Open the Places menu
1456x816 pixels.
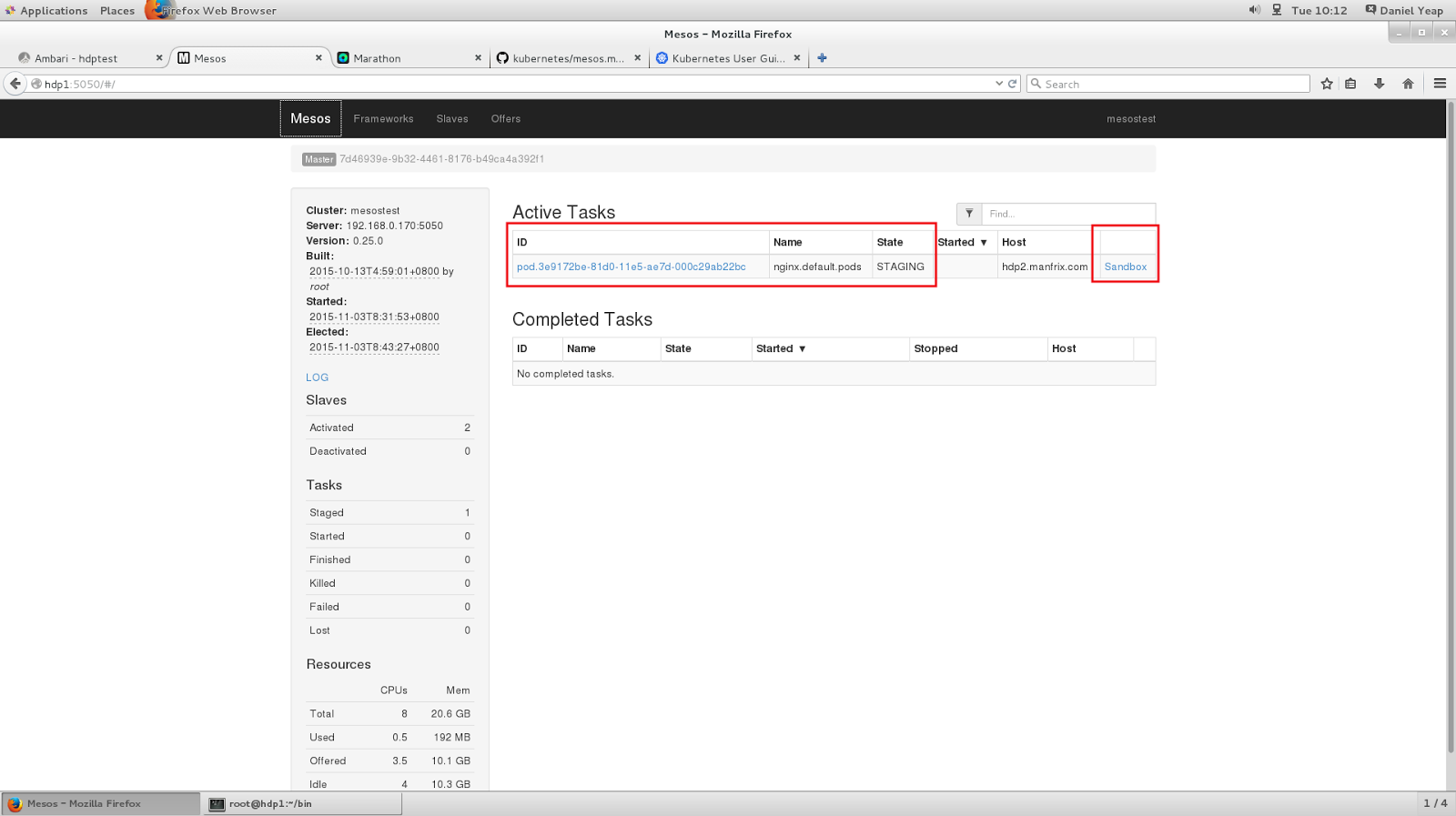[117, 10]
